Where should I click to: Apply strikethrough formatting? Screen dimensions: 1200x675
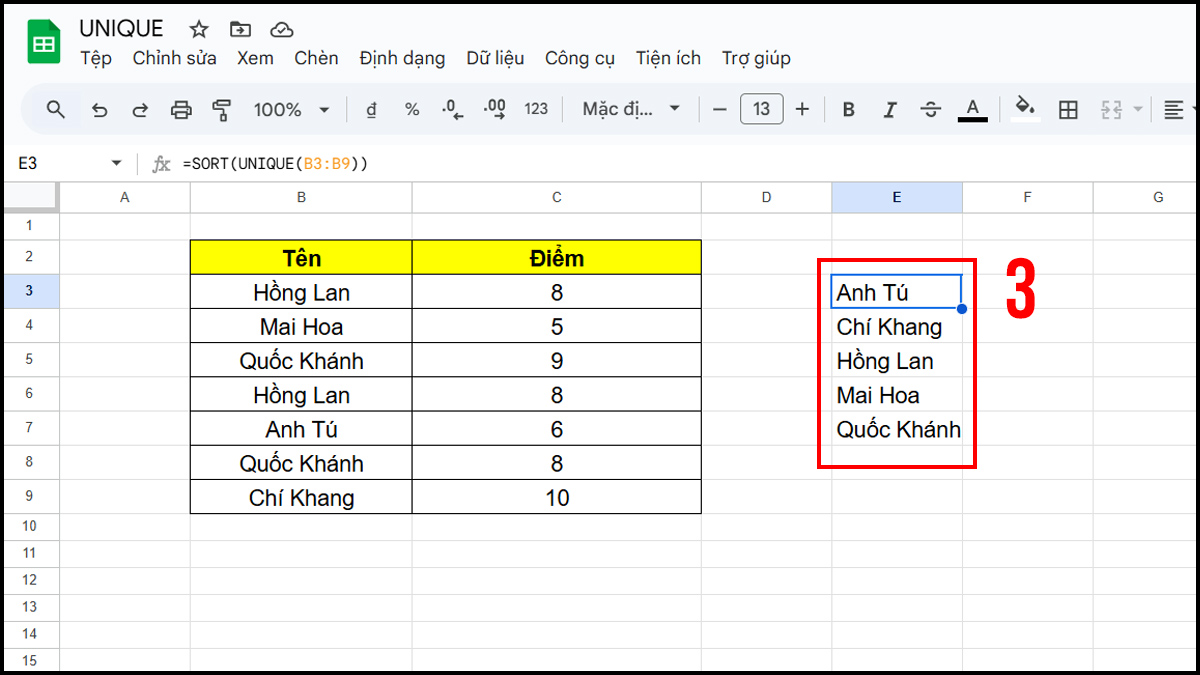tap(930, 110)
